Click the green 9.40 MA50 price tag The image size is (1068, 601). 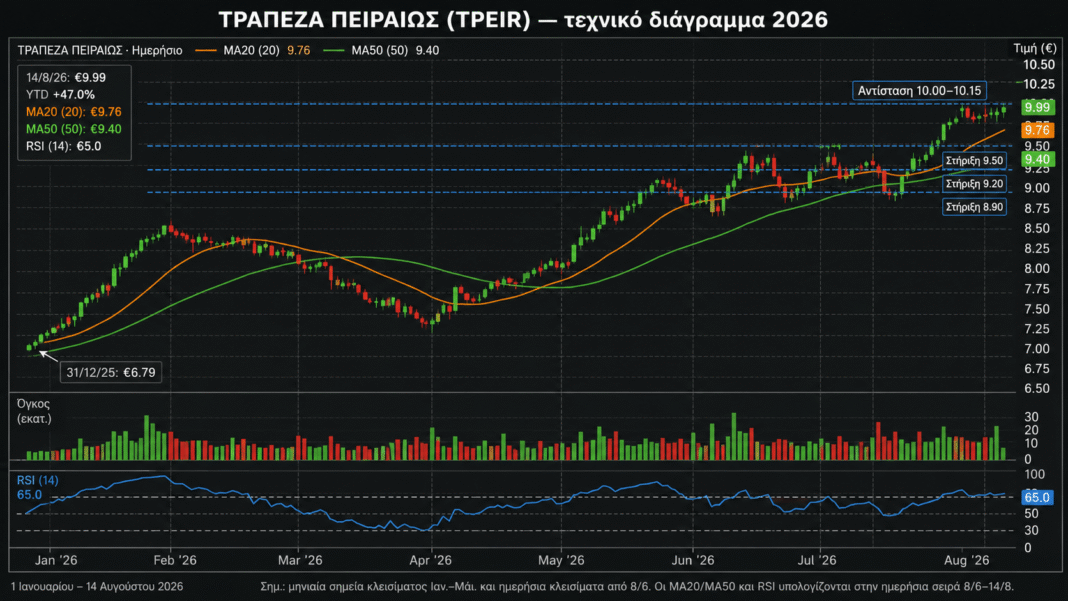[x=1037, y=159]
